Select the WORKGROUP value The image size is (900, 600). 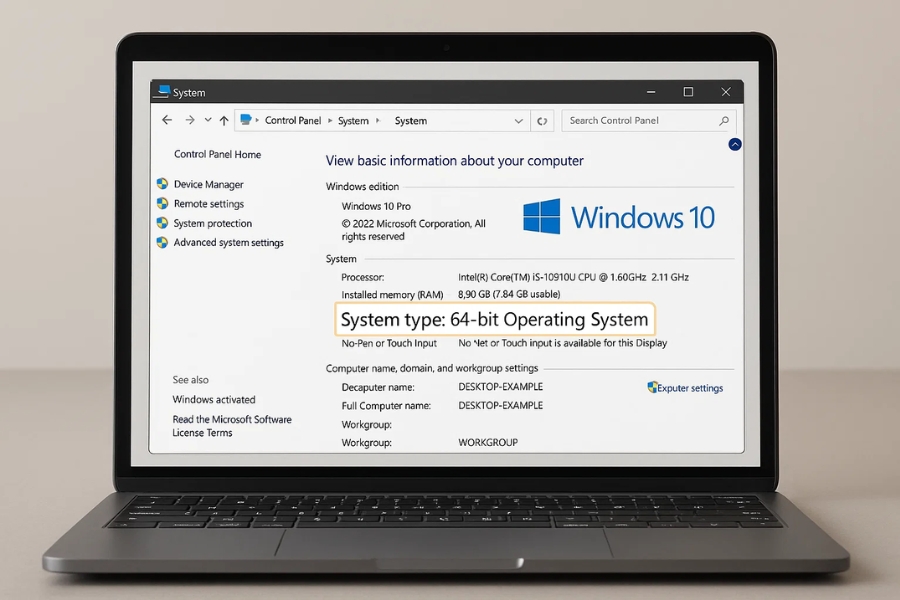[x=488, y=443]
